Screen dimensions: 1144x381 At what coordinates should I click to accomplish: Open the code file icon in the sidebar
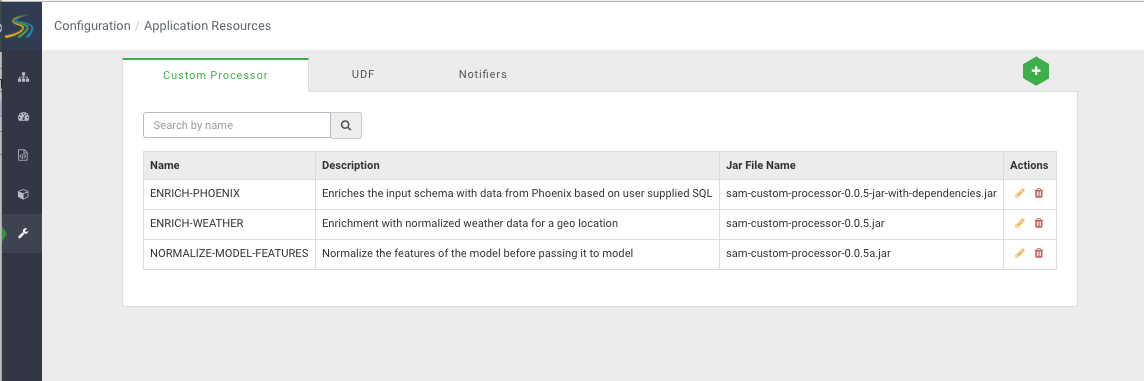tap(23, 155)
